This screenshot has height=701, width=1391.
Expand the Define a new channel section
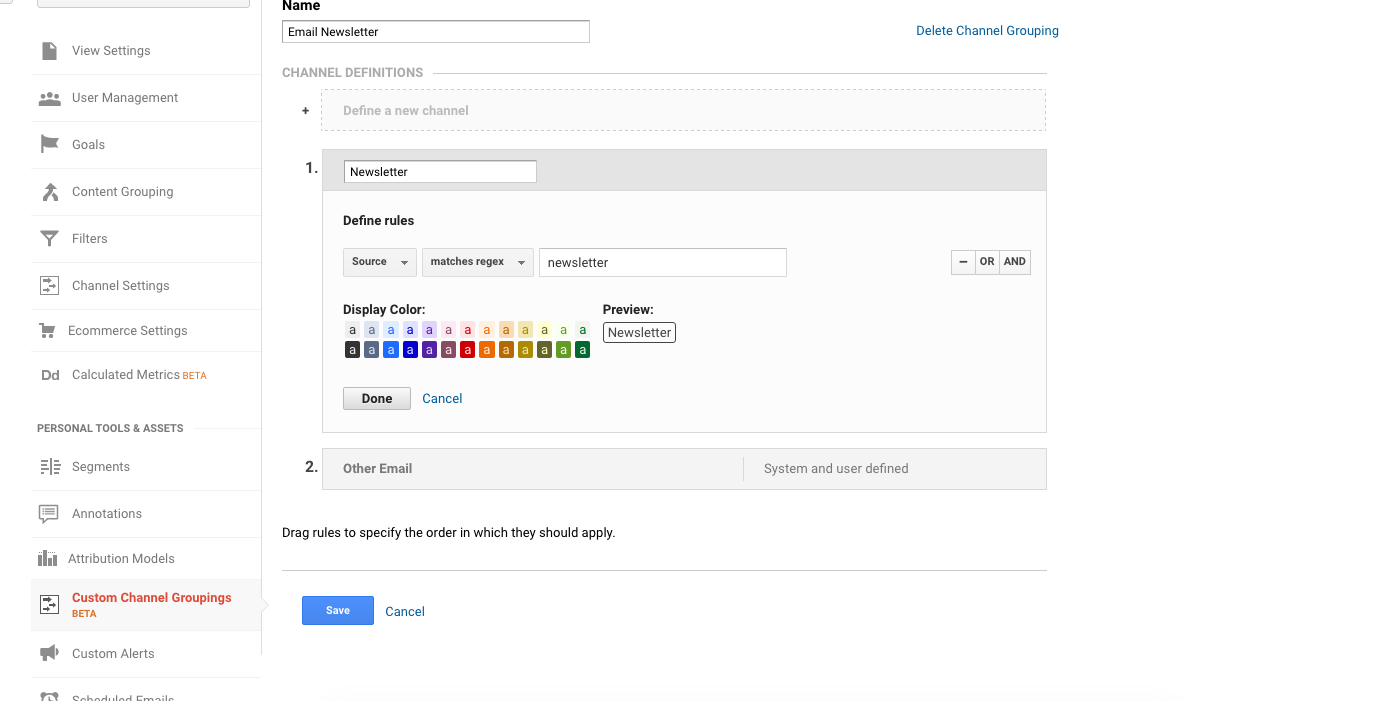point(683,110)
